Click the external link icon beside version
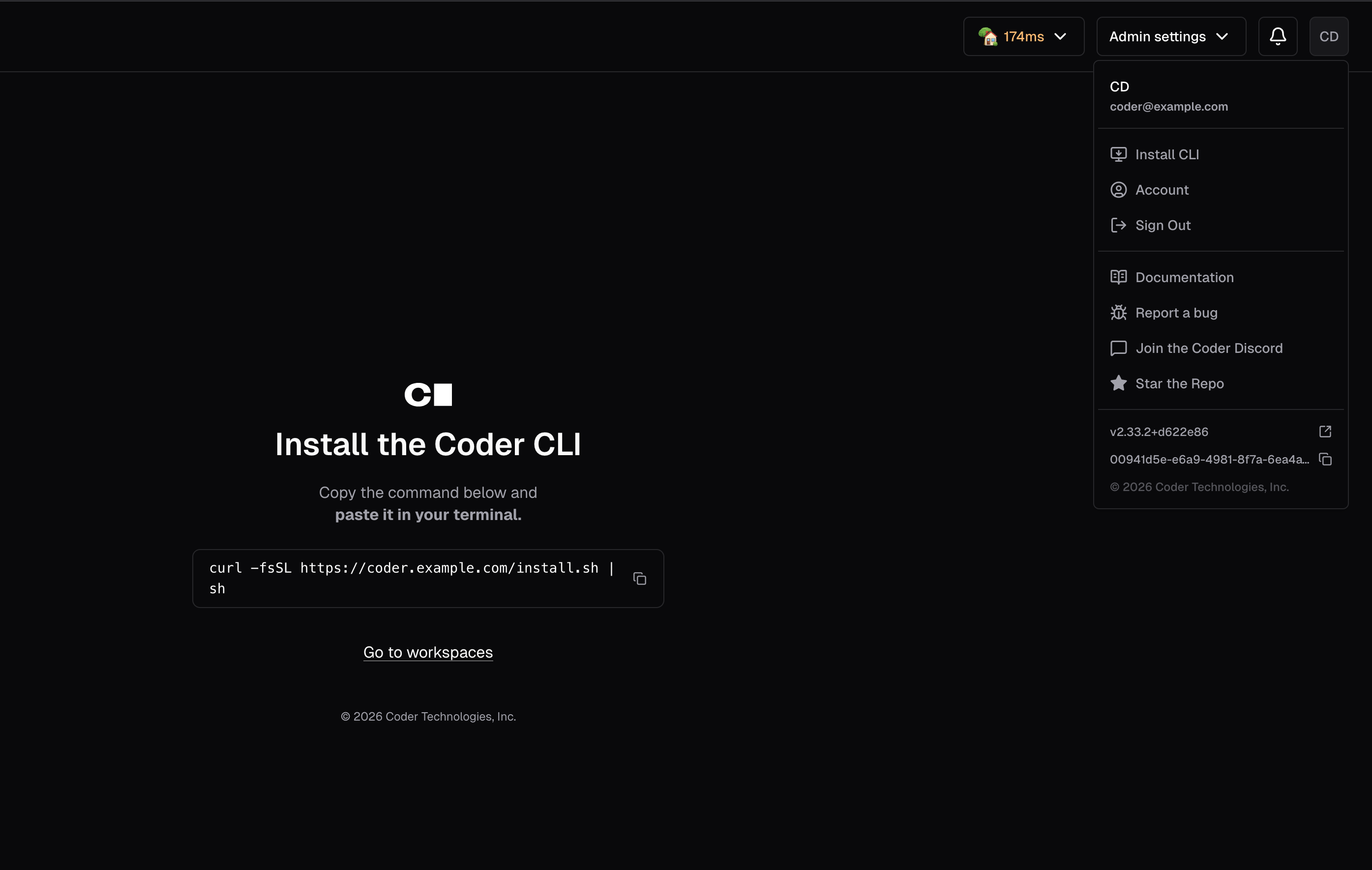The width and height of the screenshot is (1372, 870). click(1325, 432)
